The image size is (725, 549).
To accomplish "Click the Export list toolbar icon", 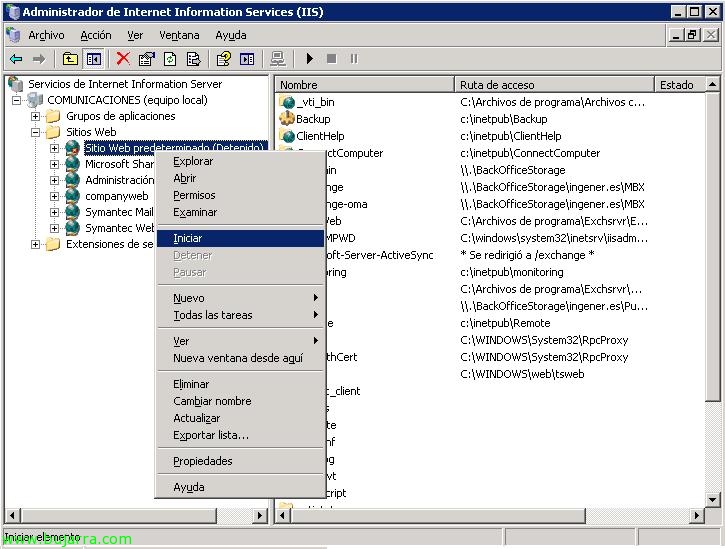I will point(193,59).
